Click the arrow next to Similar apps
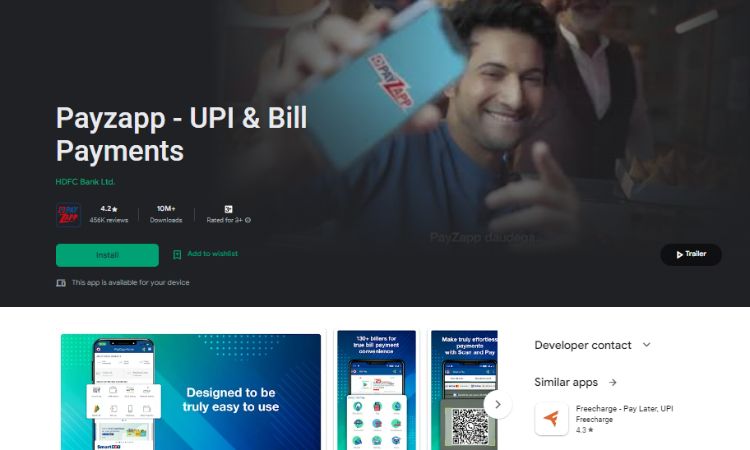The image size is (750, 450). (613, 382)
